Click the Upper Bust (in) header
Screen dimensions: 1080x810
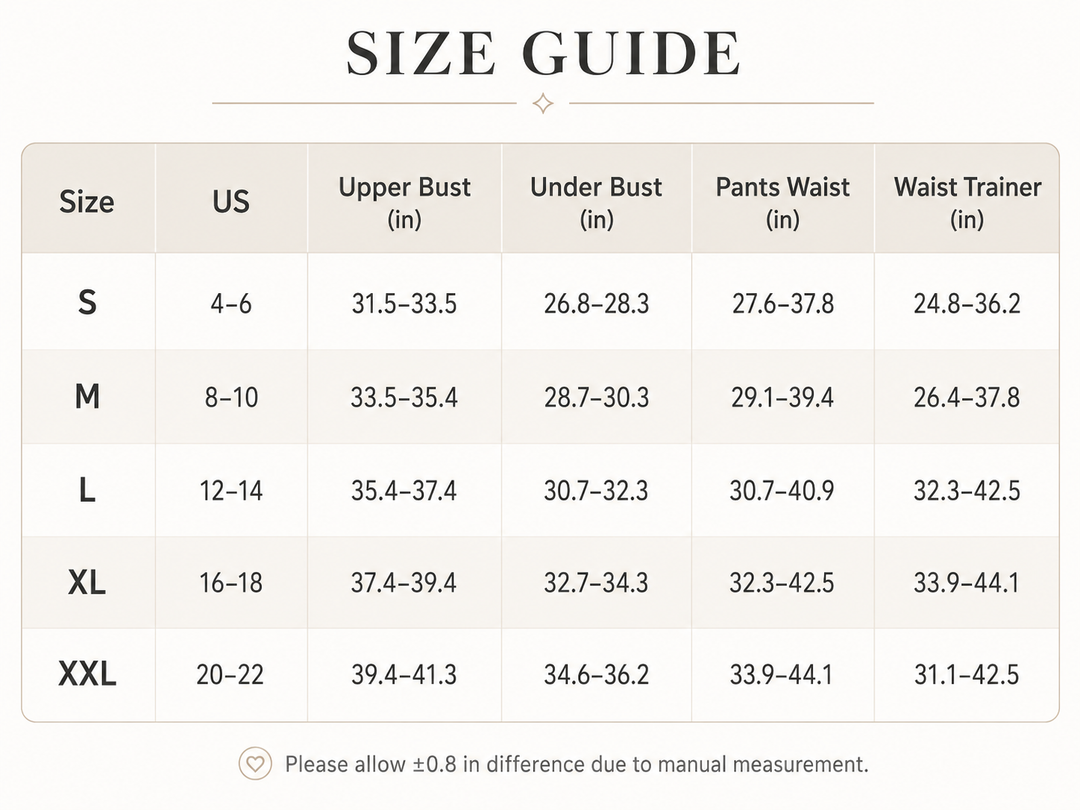coord(404,202)
